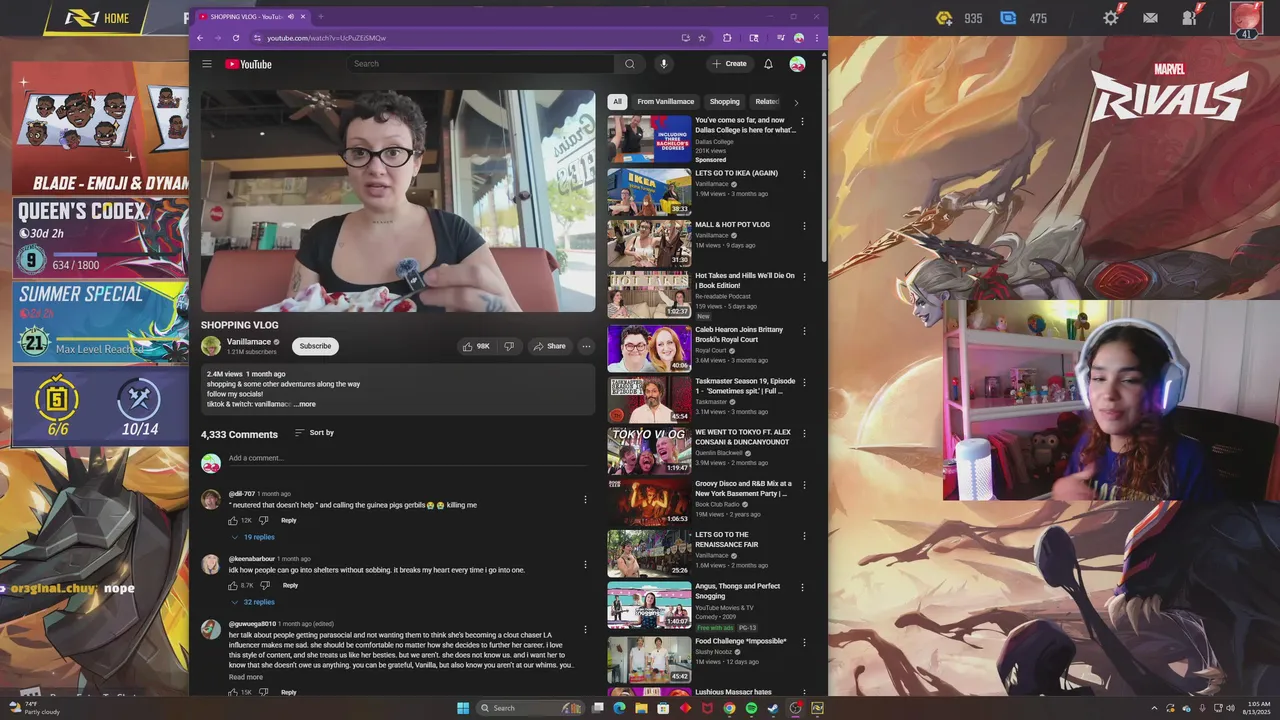Image resolution: width=1280 pixels, height=720 pixels.
Task: Open File Explorer from the taskbar
Action: click(641, 708)
